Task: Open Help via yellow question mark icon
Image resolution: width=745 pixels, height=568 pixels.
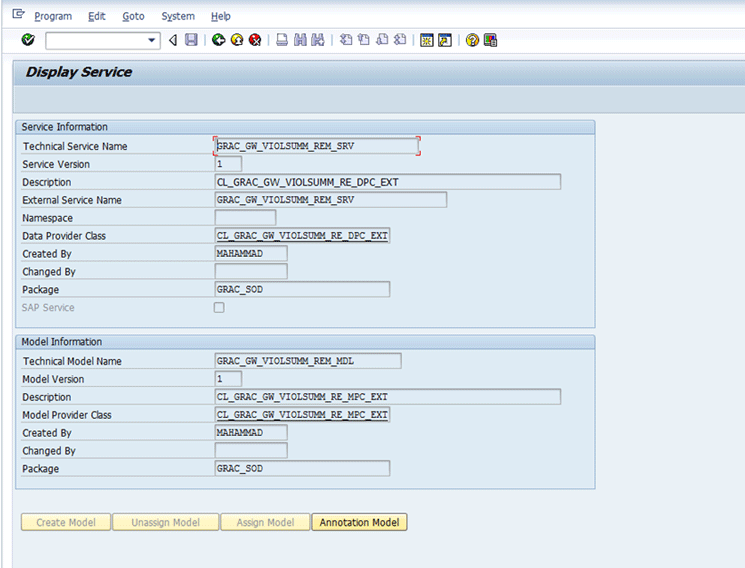Action: pyautogui.click(x=472, y=40)
